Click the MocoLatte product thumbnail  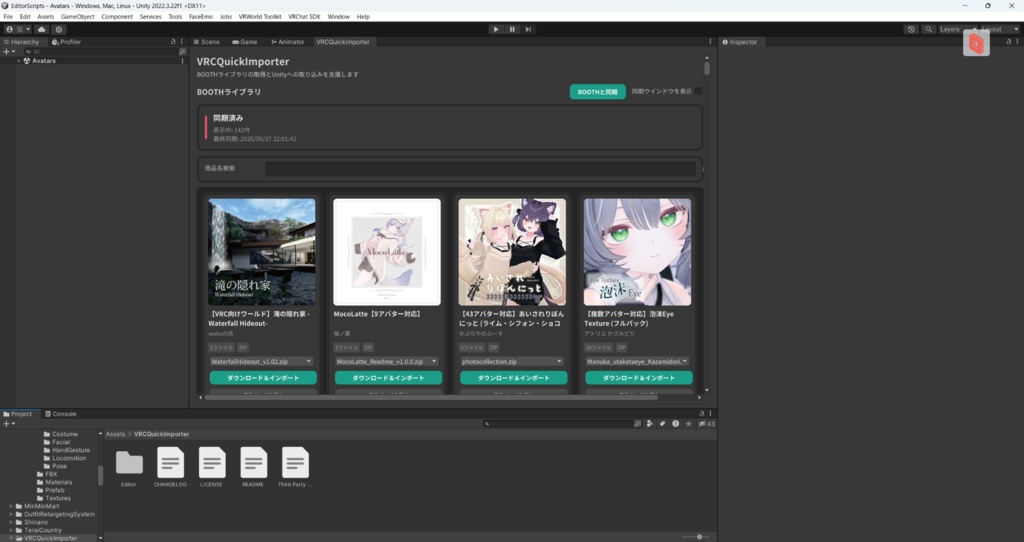pyautogui.click(x=387, y=252)
